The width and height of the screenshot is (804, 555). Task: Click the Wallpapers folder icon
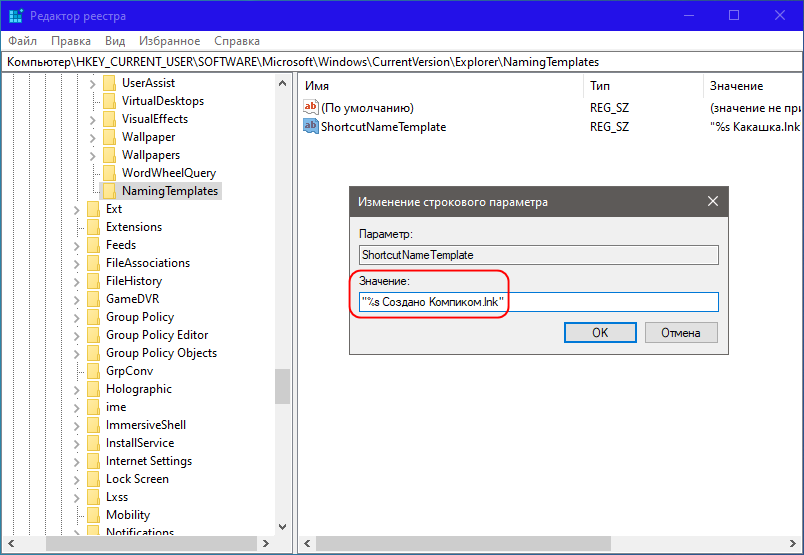click(109, 155)
